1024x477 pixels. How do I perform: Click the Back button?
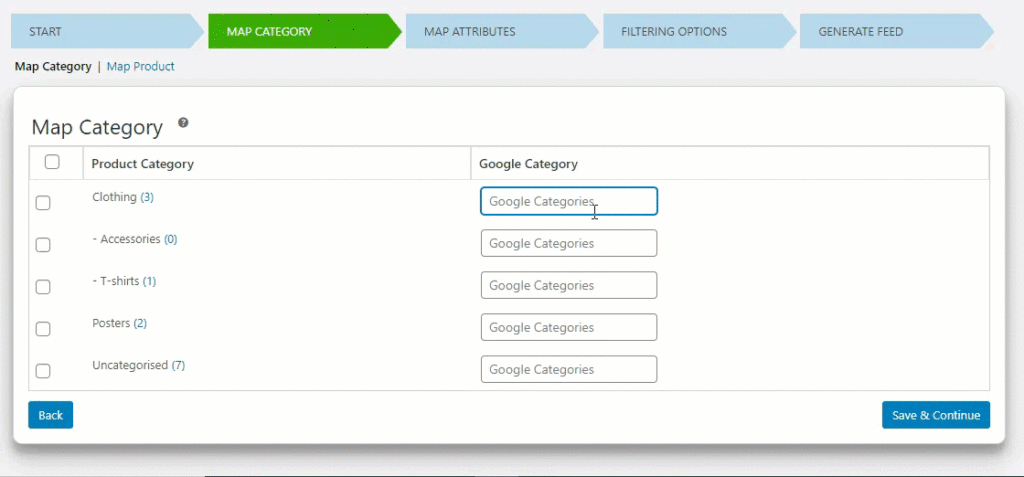[50, 415]
